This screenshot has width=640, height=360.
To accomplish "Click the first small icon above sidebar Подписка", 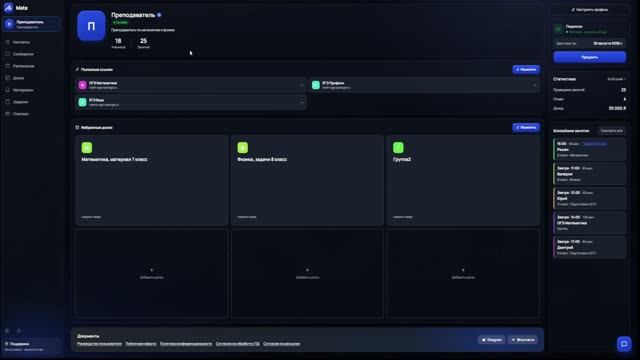I will 7,331.
